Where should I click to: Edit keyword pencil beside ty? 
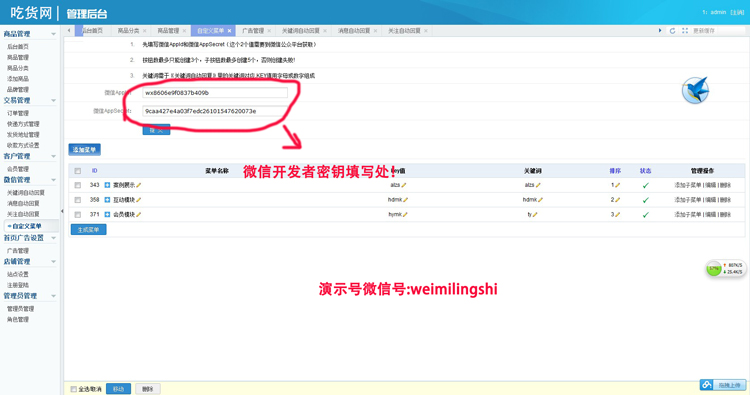(535, 215)
